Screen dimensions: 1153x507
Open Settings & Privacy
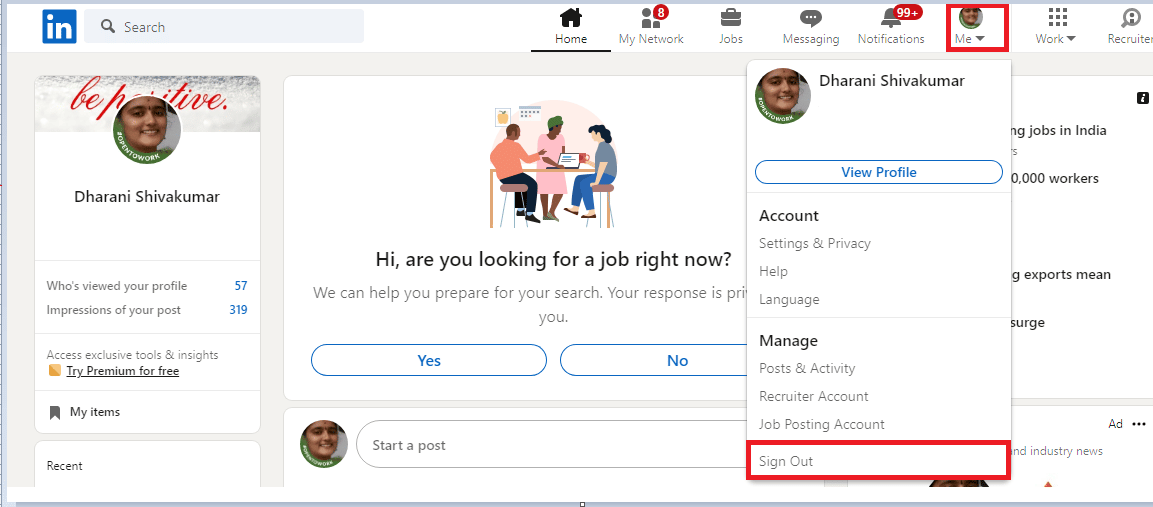pos(815,244)
